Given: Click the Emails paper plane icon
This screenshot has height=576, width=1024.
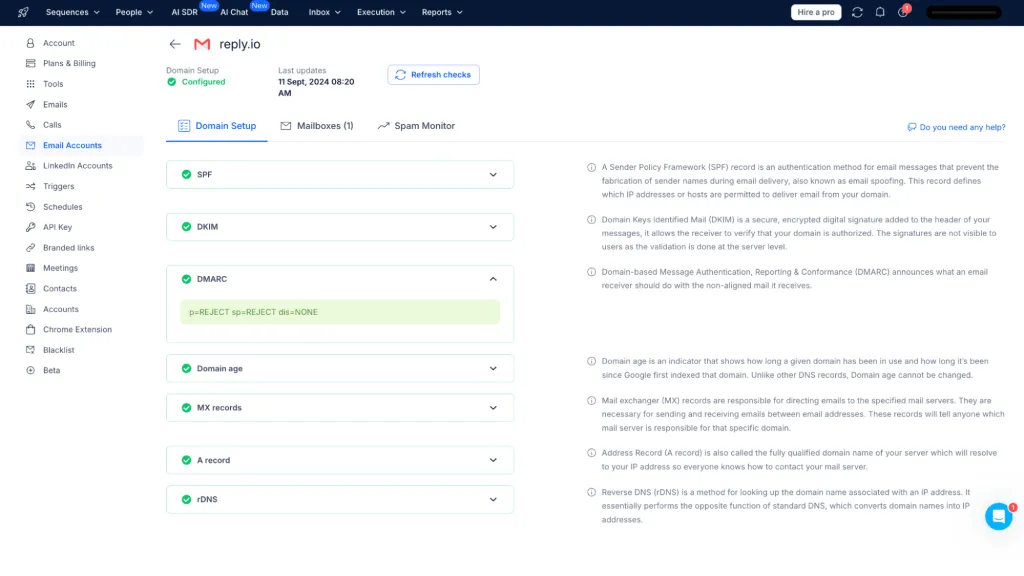Looking at the screenshot, I should [x=30, y=104].
